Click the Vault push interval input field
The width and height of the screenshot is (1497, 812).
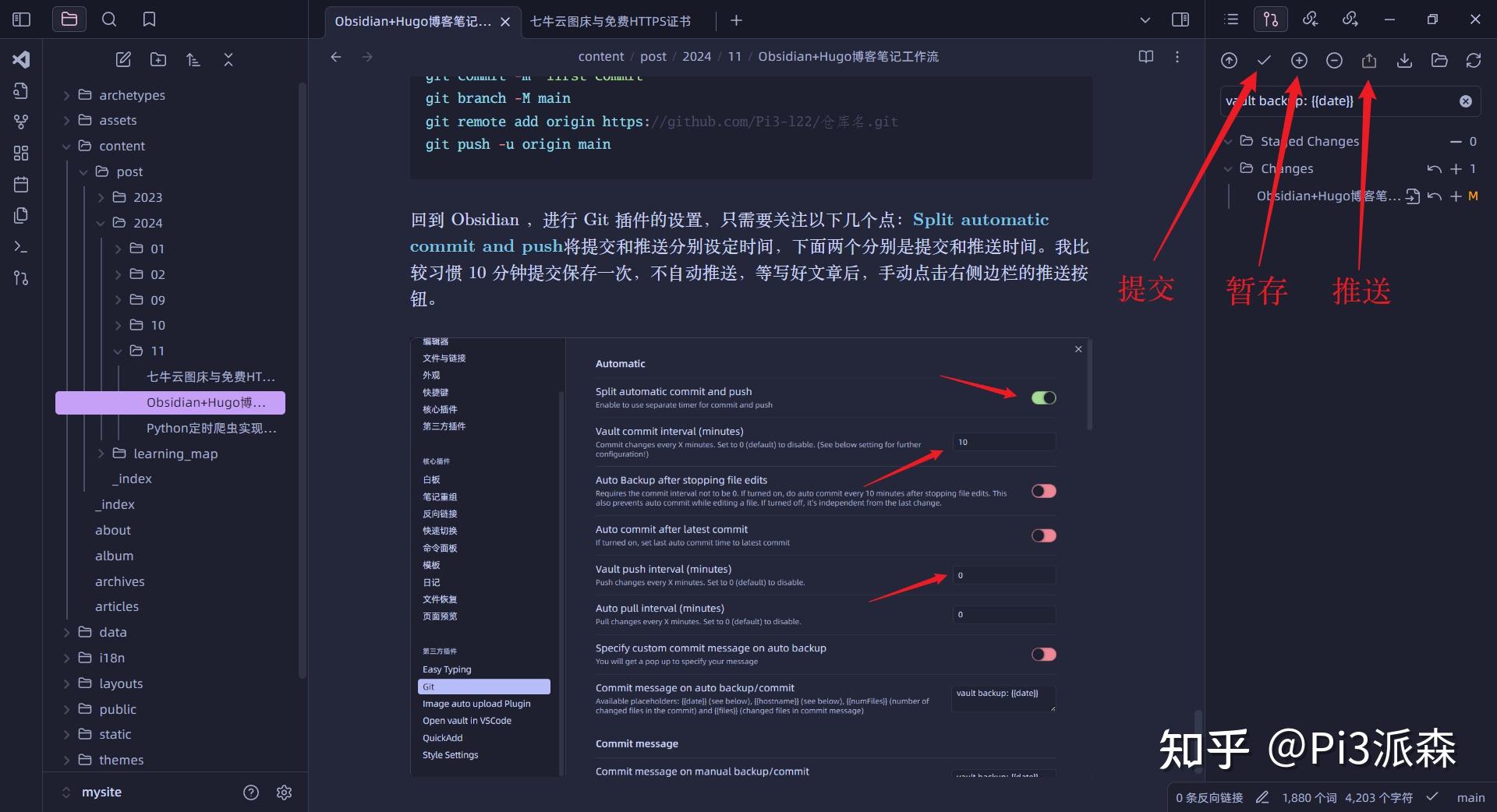click(x=1003, y=575)
